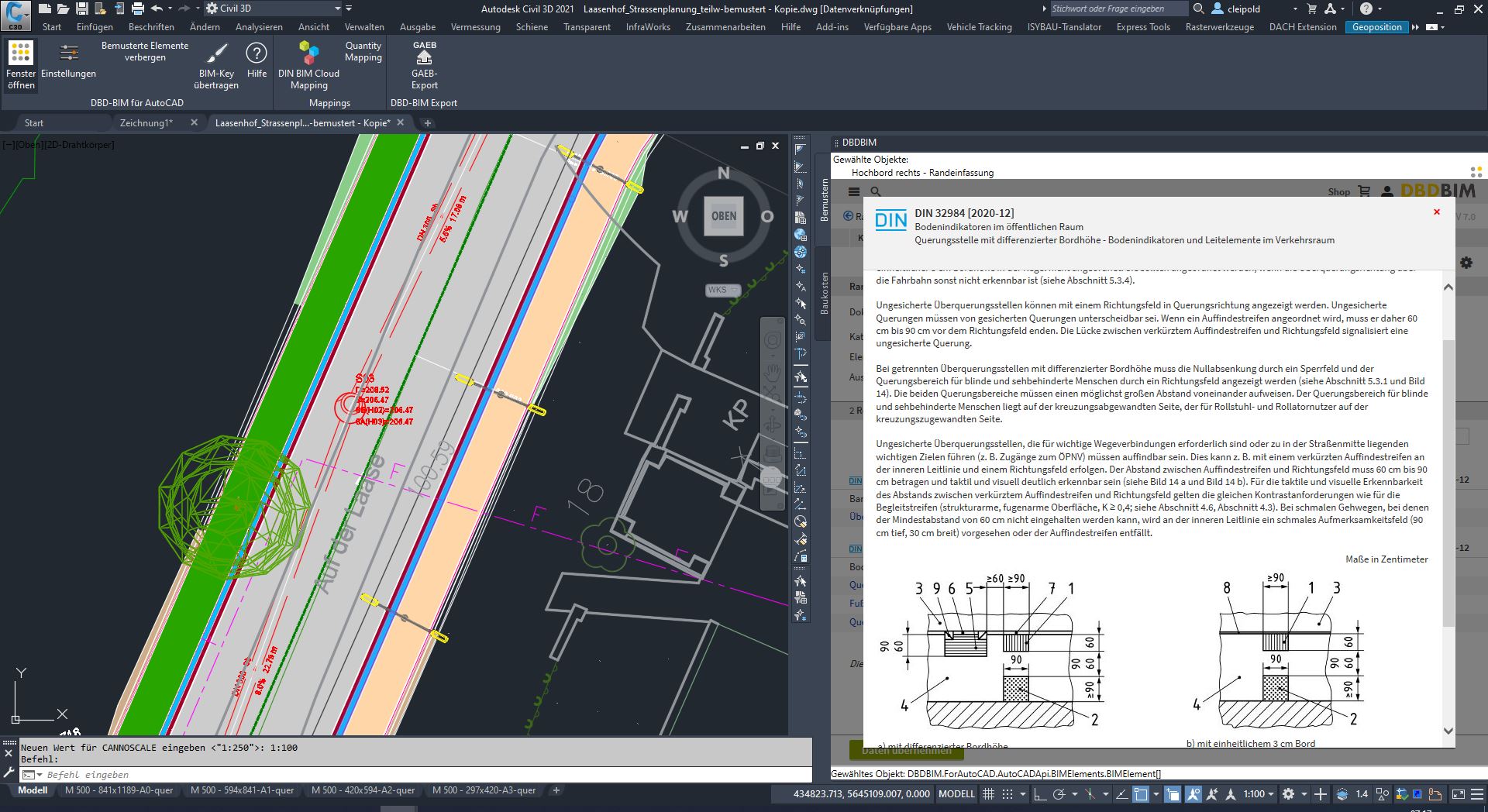The image size is (1488, 812).
Task: Open the quick access toolbar customize dropdown
Action: click(x=349, y=9)
